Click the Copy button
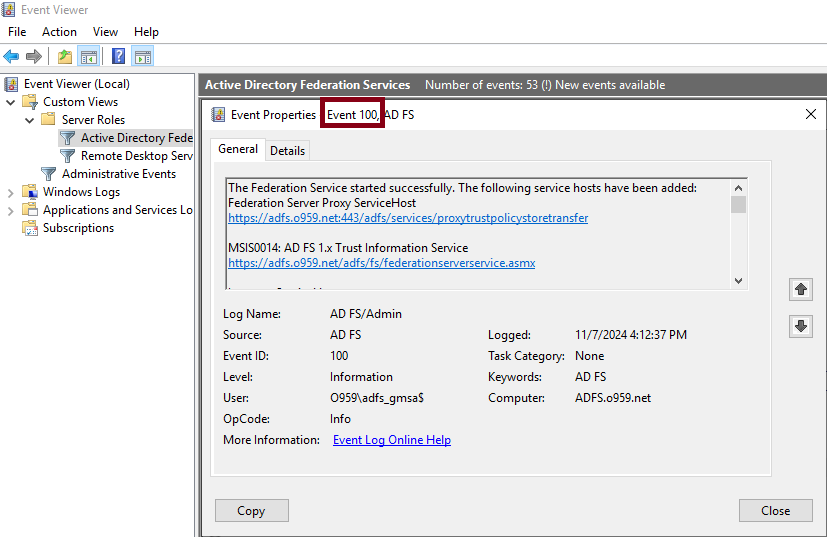827x537 pixels. [x=252, y=511]
